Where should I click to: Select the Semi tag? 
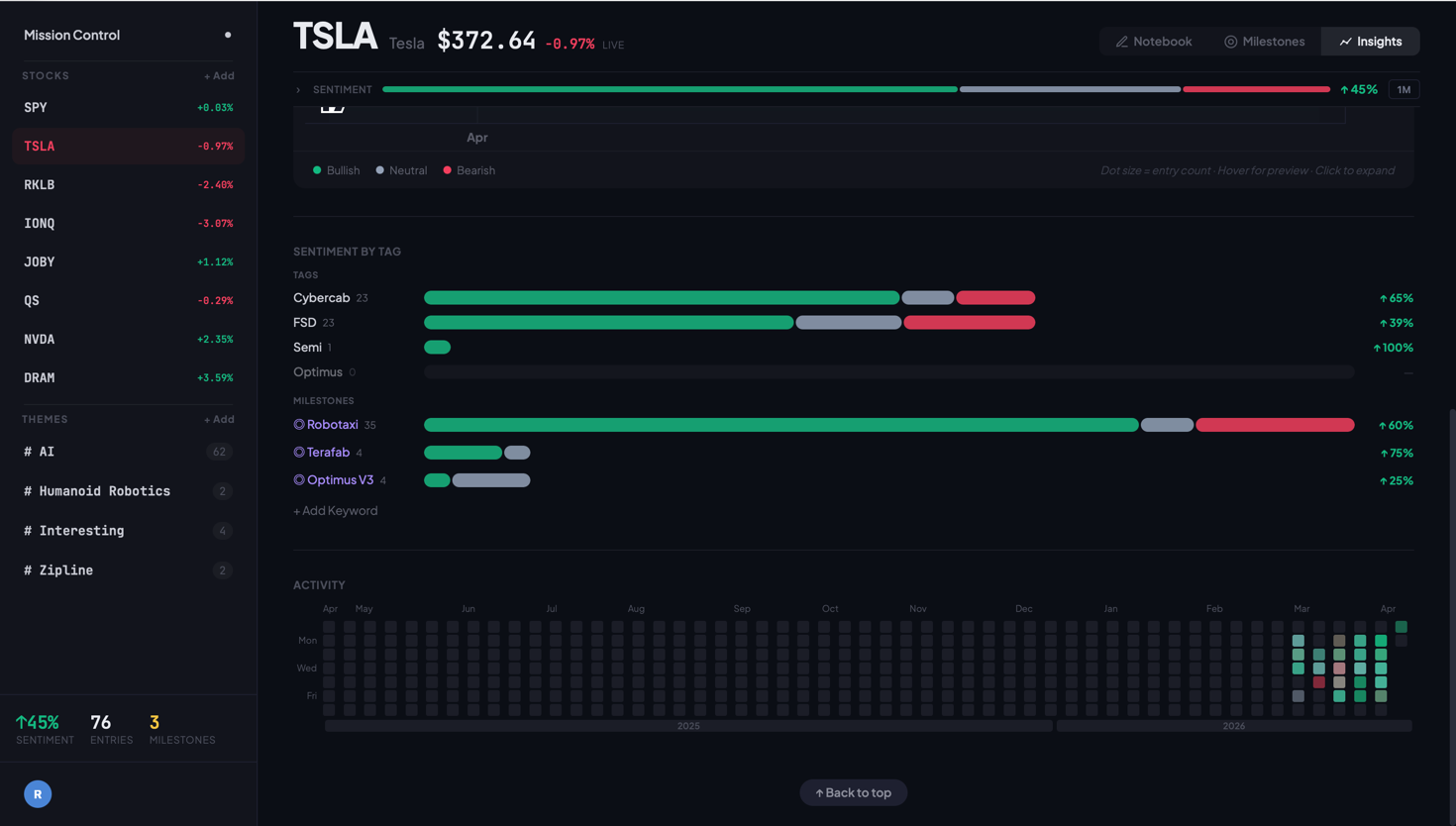(x=307, y=348)
